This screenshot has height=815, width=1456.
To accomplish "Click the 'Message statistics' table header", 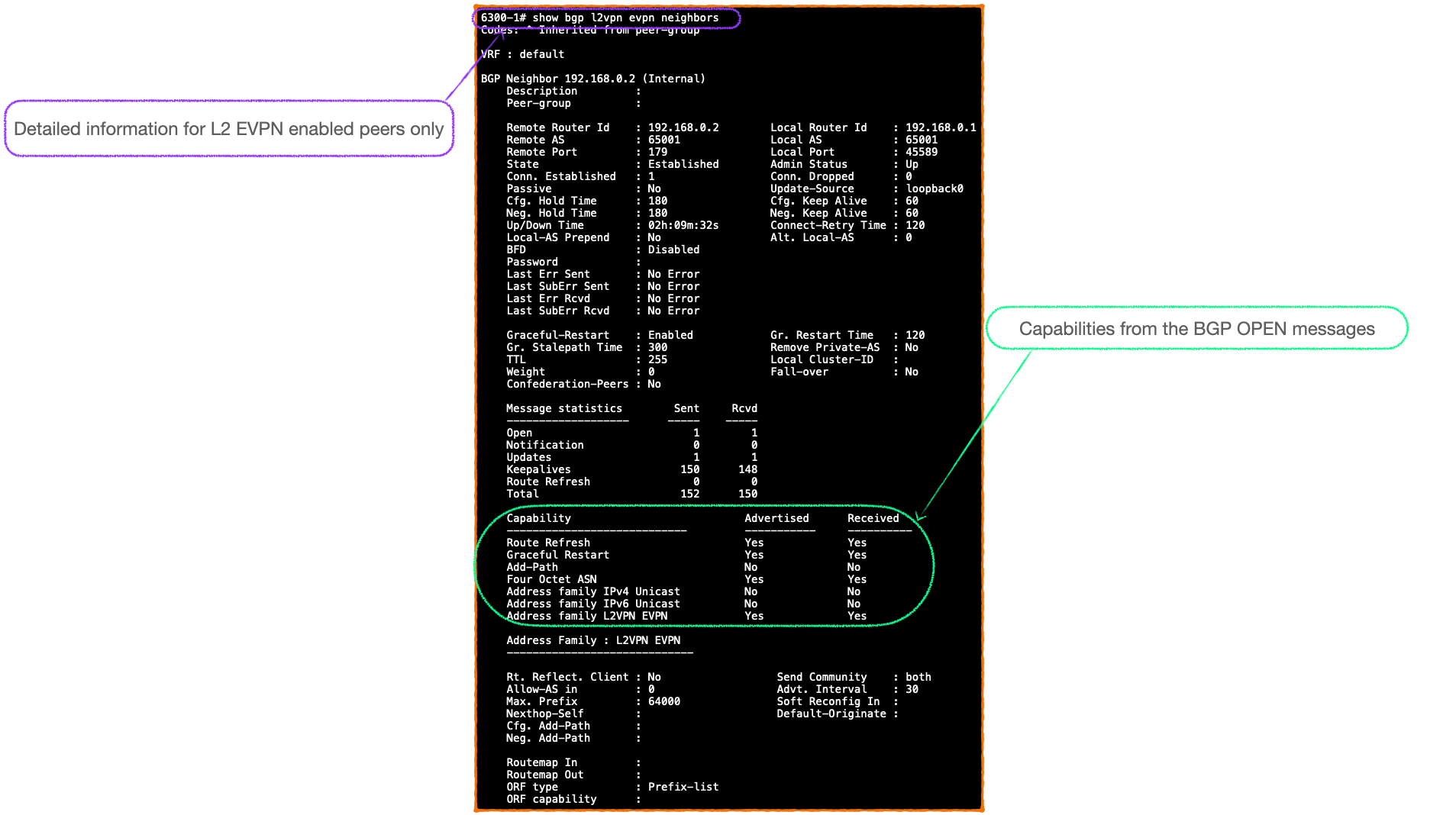I will (564, 408).
